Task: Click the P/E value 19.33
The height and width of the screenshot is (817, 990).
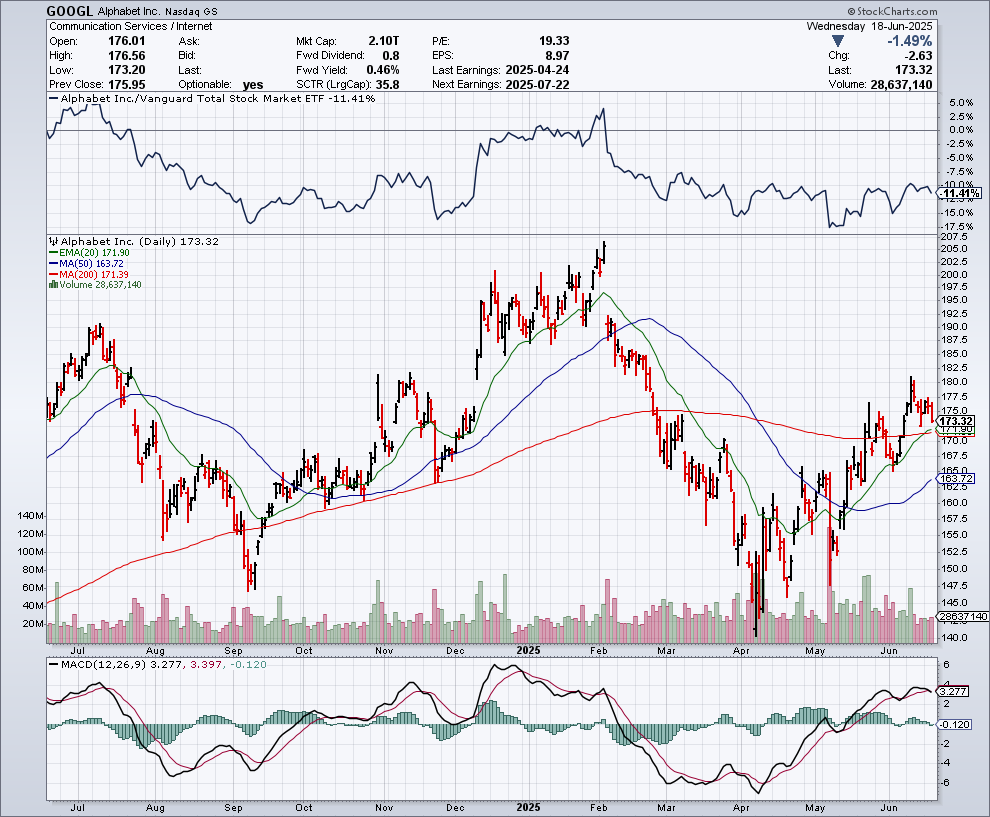Action: tap(554, 41)
